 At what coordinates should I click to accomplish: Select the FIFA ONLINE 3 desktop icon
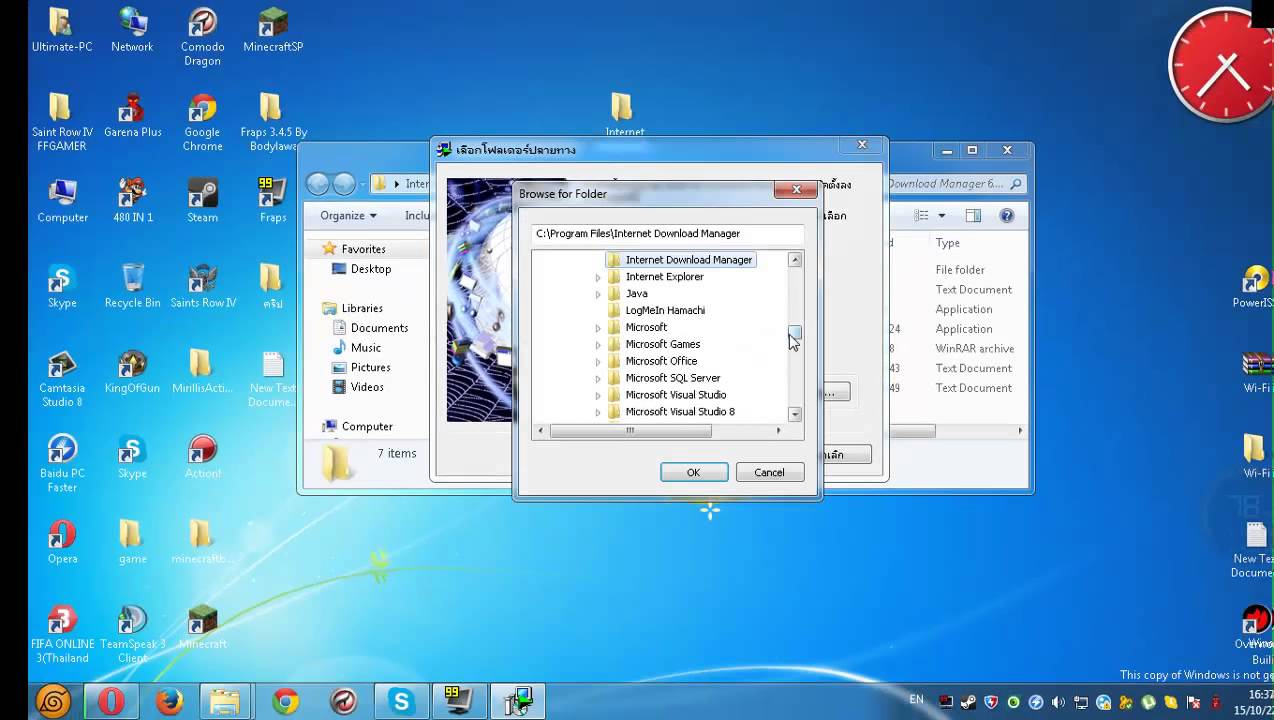tap(62, 635)
